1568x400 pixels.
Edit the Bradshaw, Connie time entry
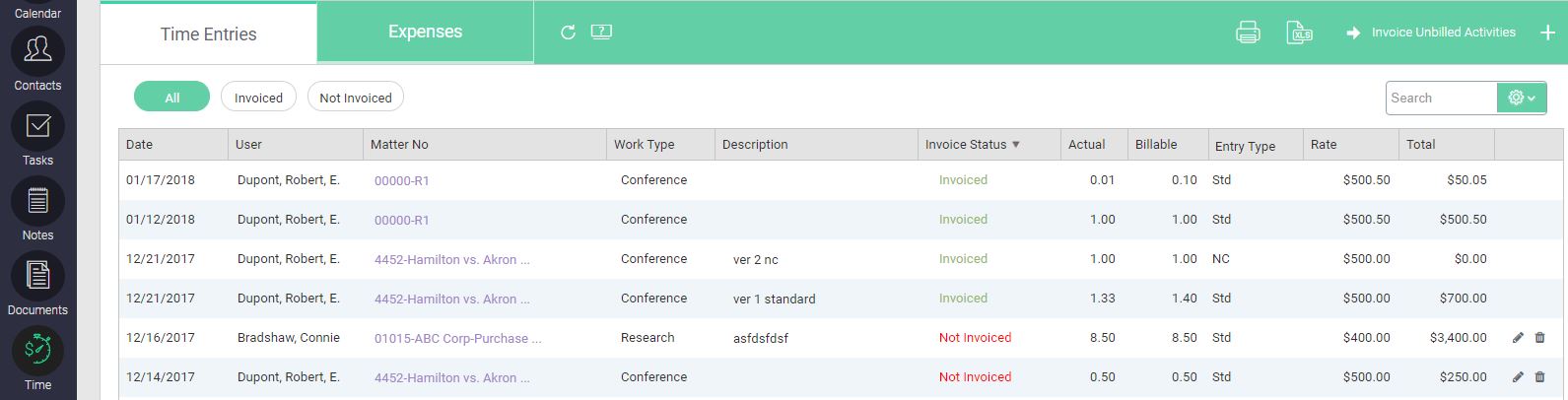(1518, 338)
